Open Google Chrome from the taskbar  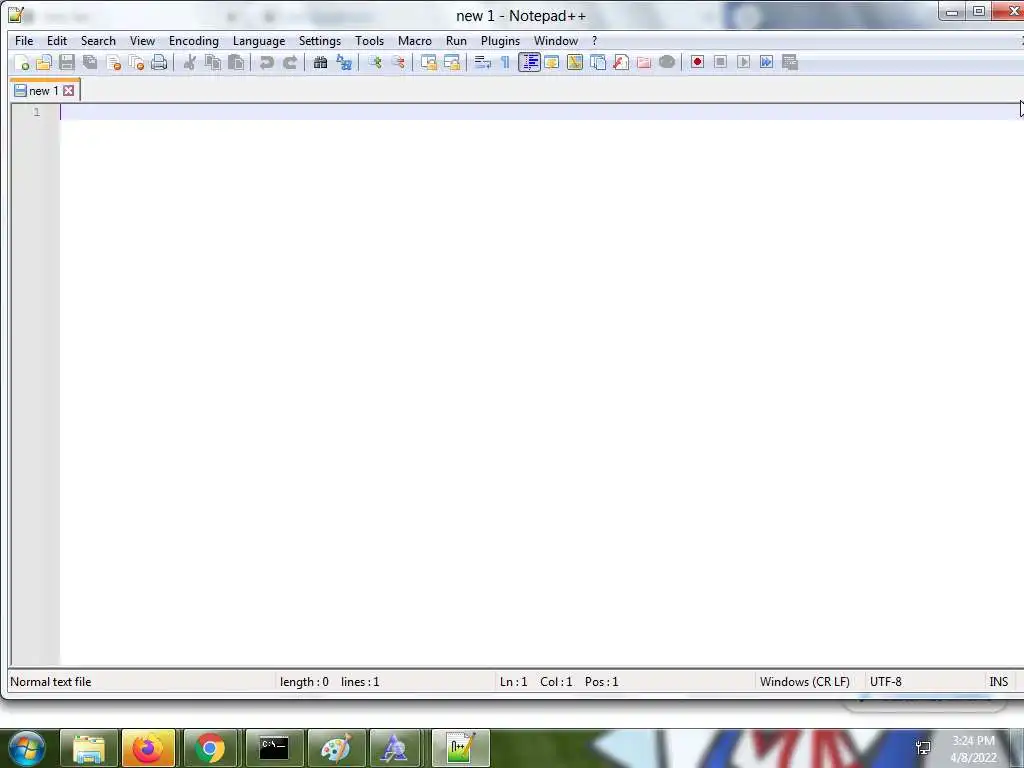click(x=210, y=748)
